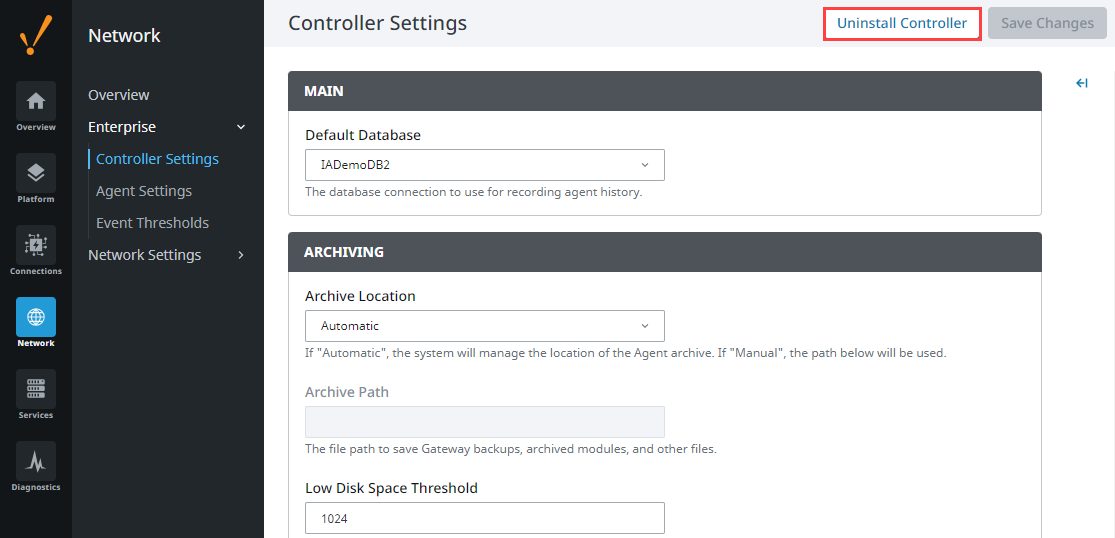Open the Services server icon
Image resolution: width=1115 pixels, height=538 pixels.
(36, 389)
